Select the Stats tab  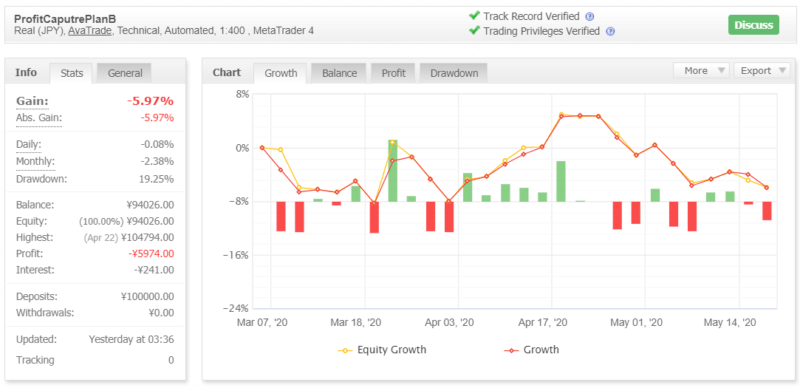(x=71, y=73)
